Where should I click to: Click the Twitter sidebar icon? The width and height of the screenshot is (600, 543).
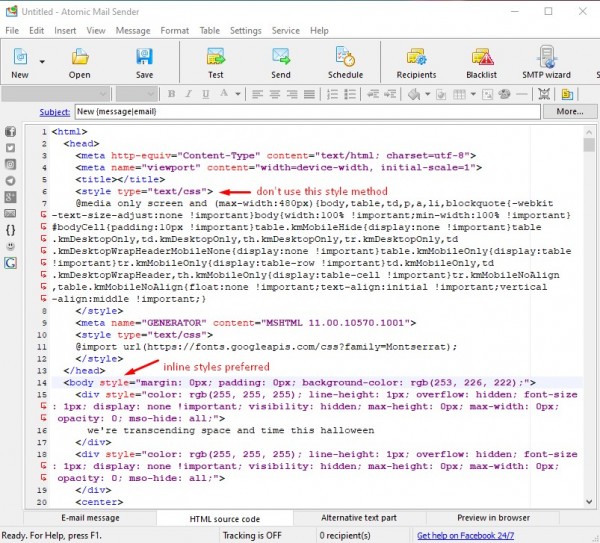click(x=10, y=148)
